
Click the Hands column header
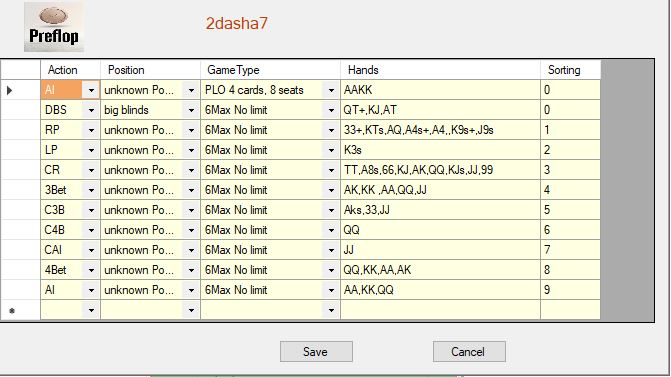pos(440,70)
